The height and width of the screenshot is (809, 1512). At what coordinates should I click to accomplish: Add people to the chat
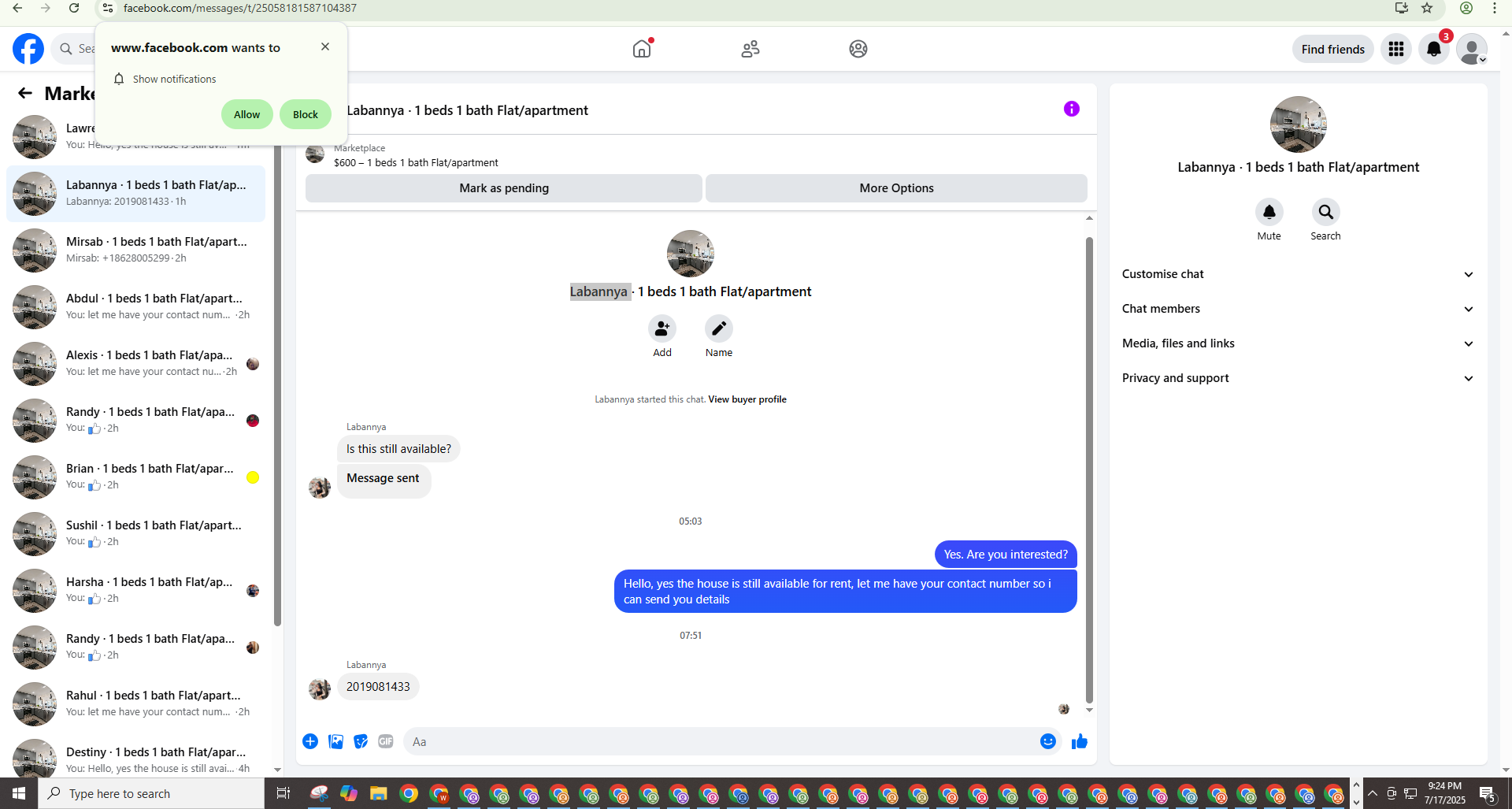[662, 328]
